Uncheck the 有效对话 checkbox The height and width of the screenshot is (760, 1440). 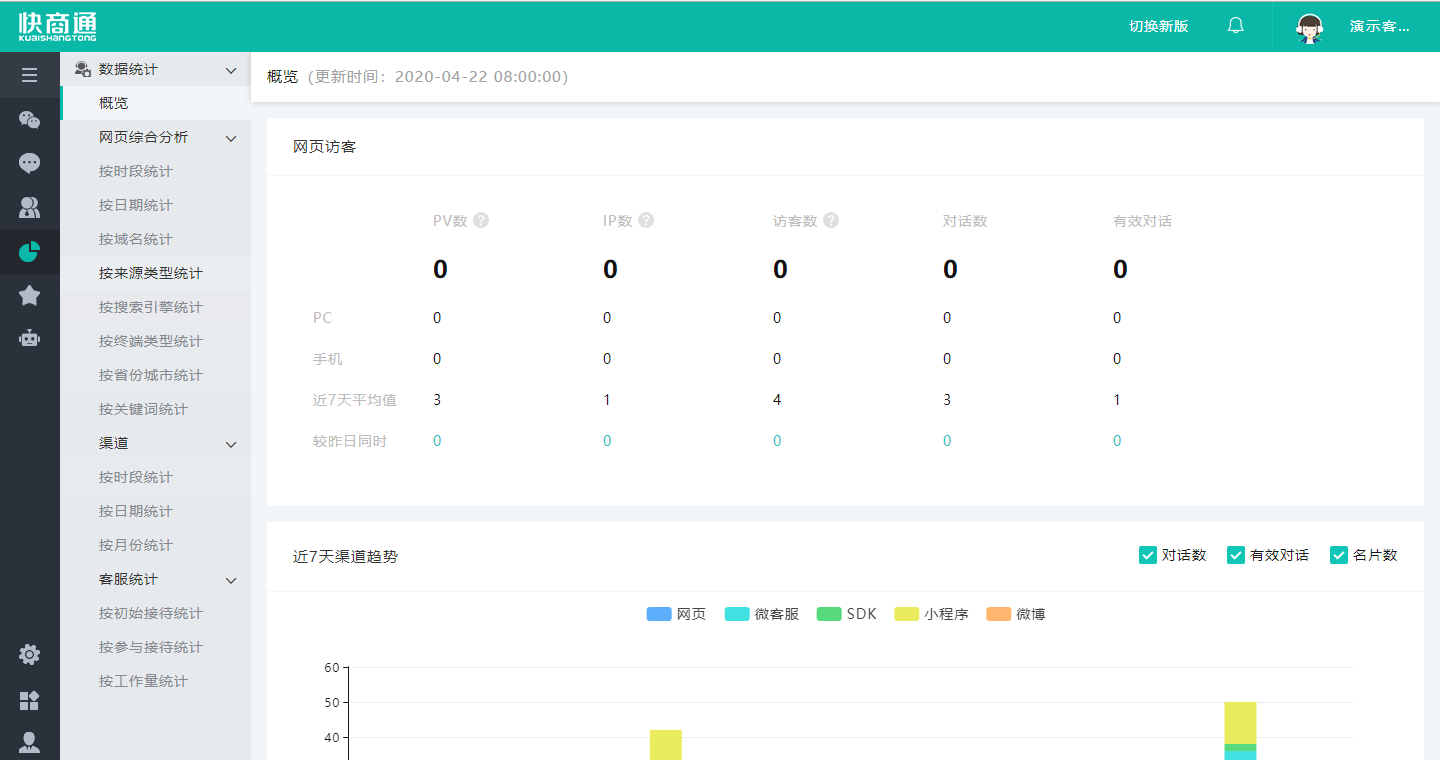pos(1236,555)
